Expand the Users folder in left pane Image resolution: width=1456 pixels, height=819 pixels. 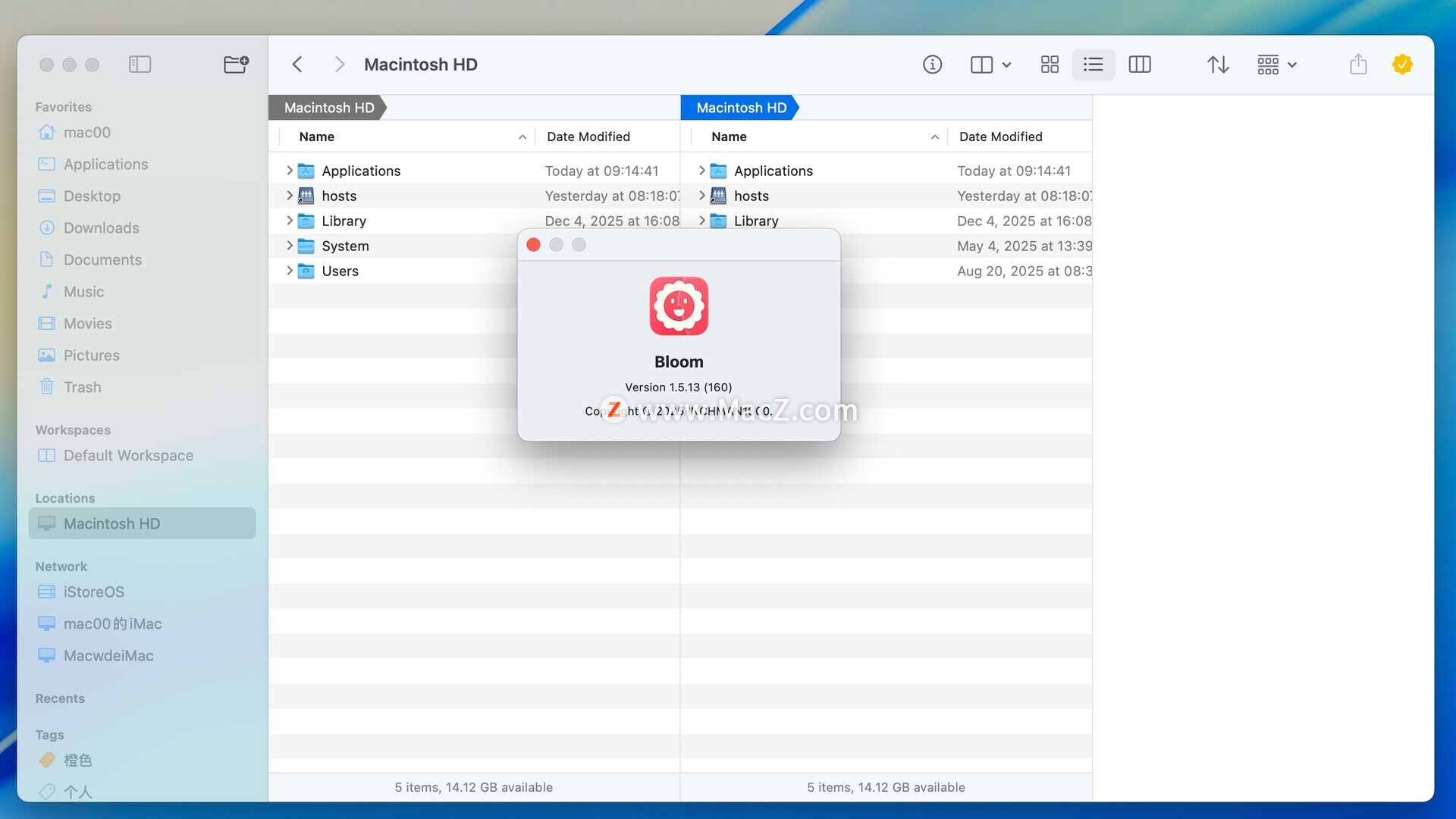coord(289,271)
